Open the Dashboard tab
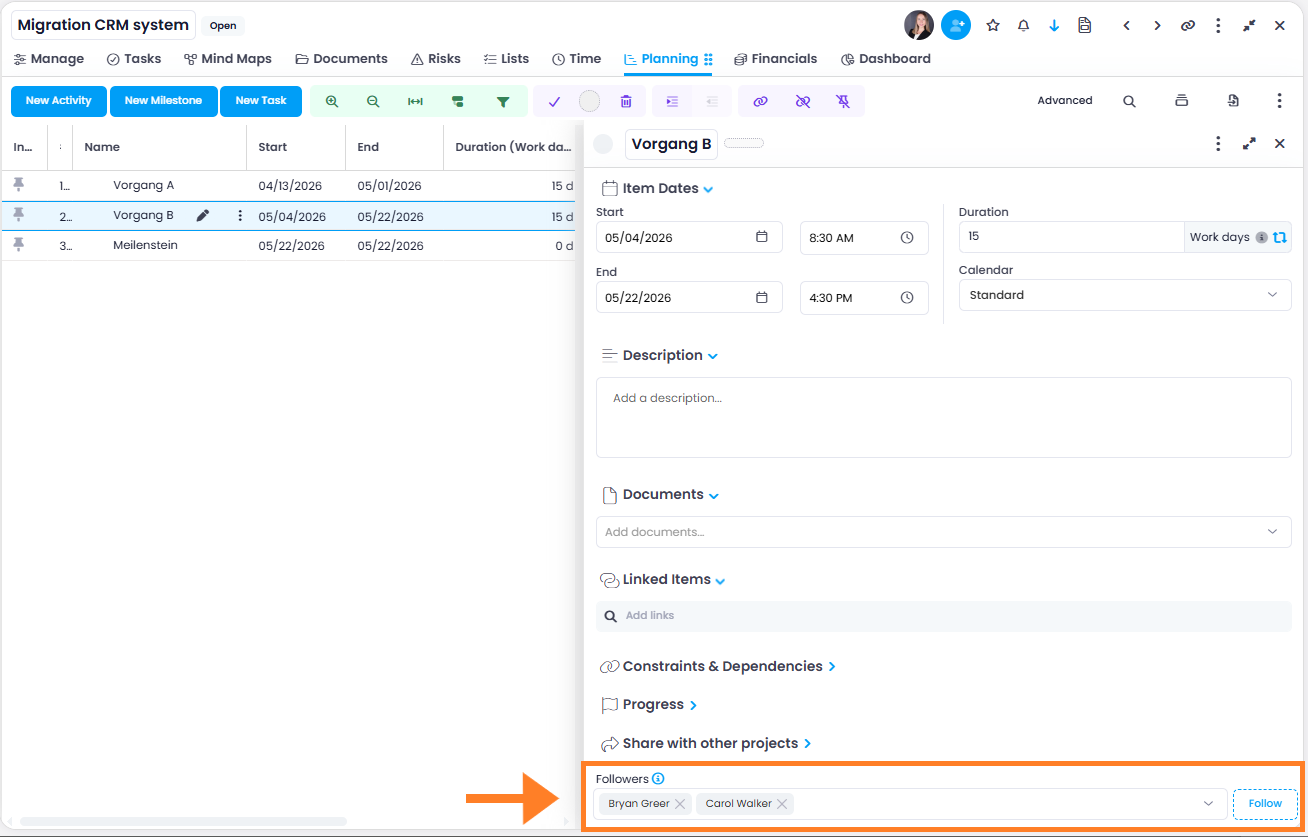This screenshot has height=837, width=1308. [x=886, y=59]
